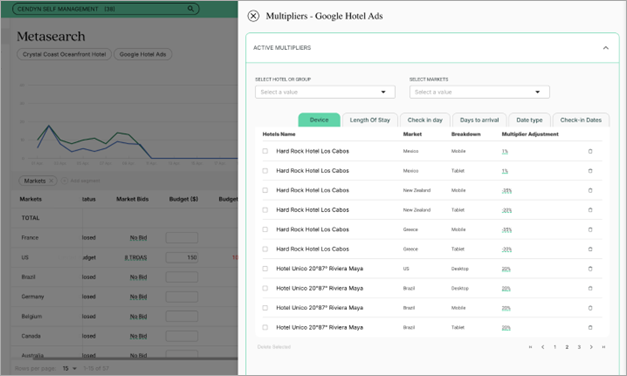This screenshot has height=376, width=627.
Task: Delete the Greece Tablet multiplier row
Action: [590, 249]
